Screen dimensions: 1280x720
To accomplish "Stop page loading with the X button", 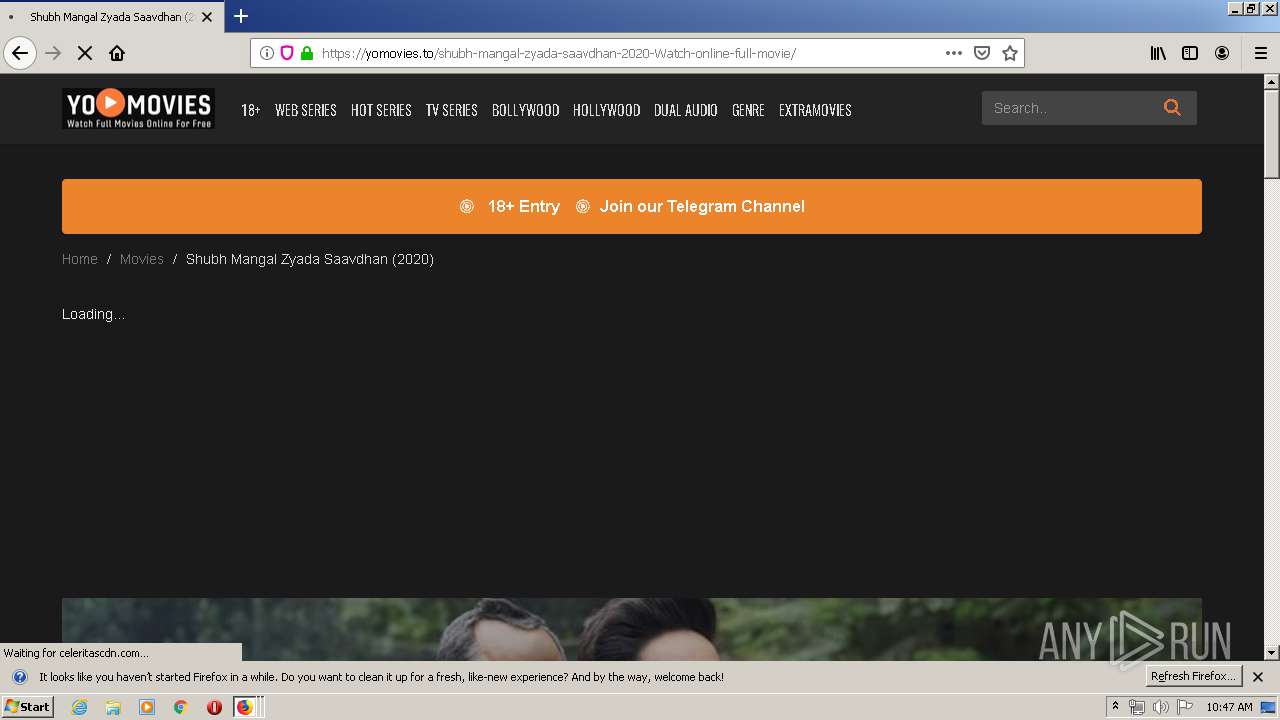I will coord(85,53).
